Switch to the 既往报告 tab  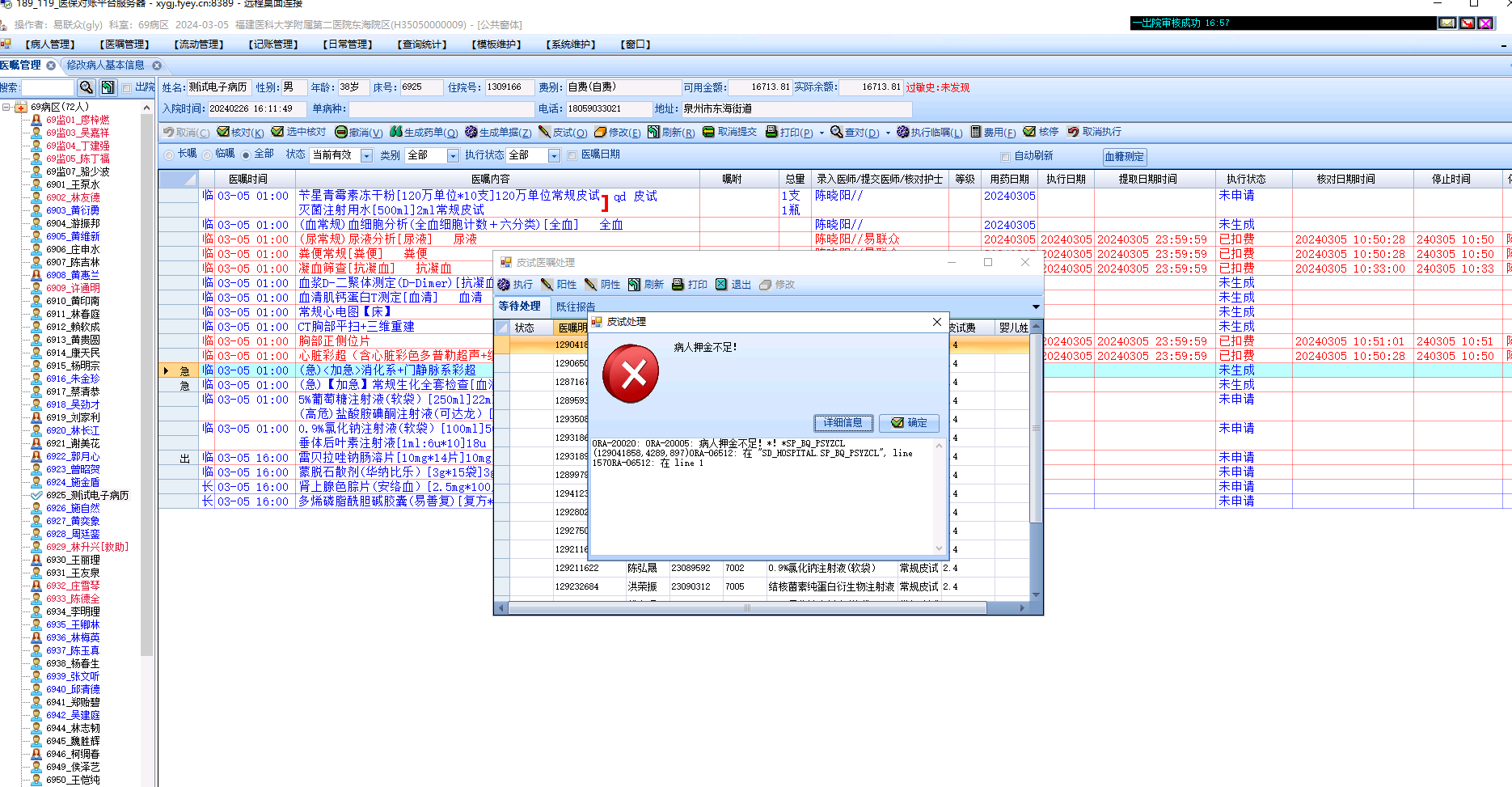click(x=576, y=307)
